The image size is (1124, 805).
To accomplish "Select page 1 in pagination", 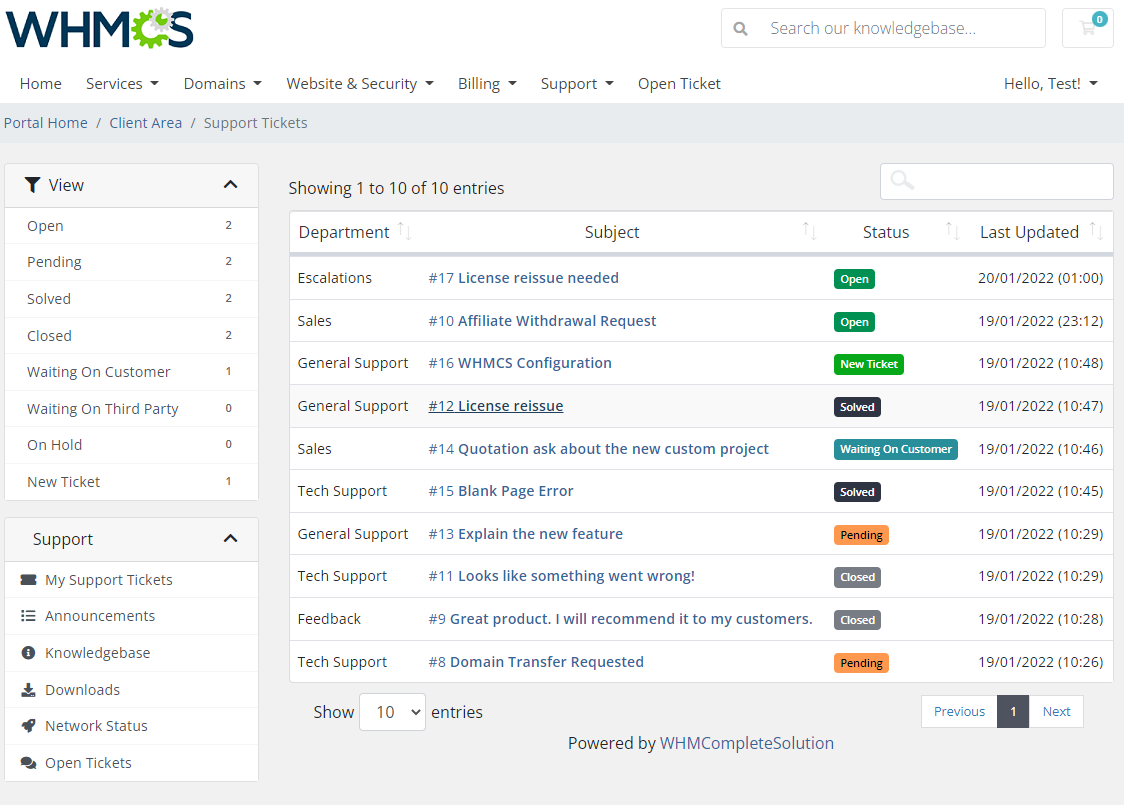I will (x=1013, y=712).
